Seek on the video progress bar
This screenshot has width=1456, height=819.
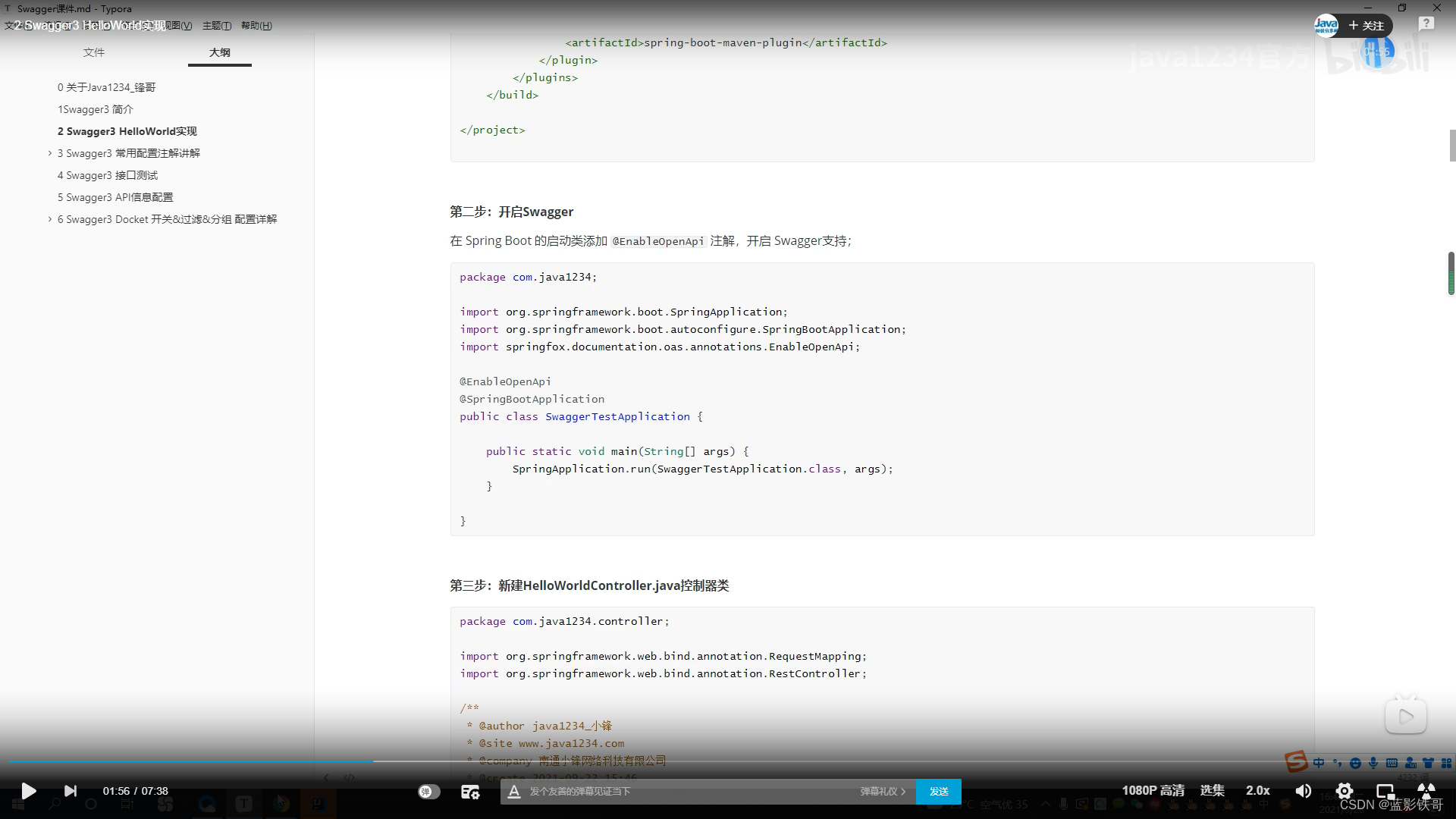[728, 761]
